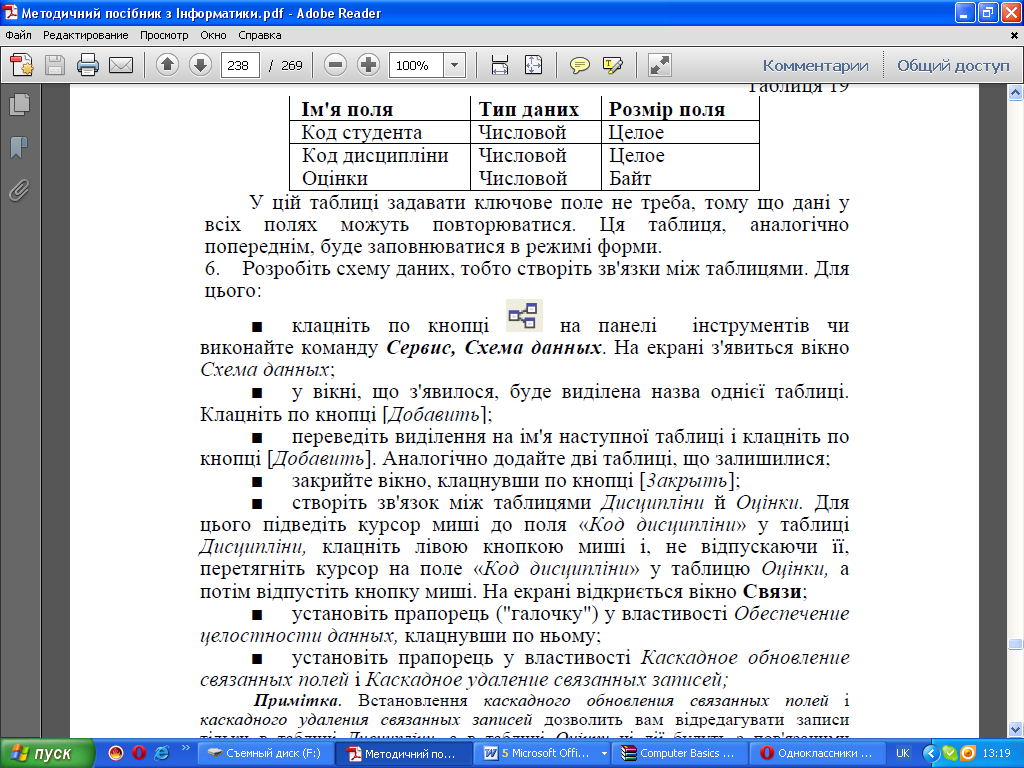Add sticky note comment icon

[x=579, y=65]
